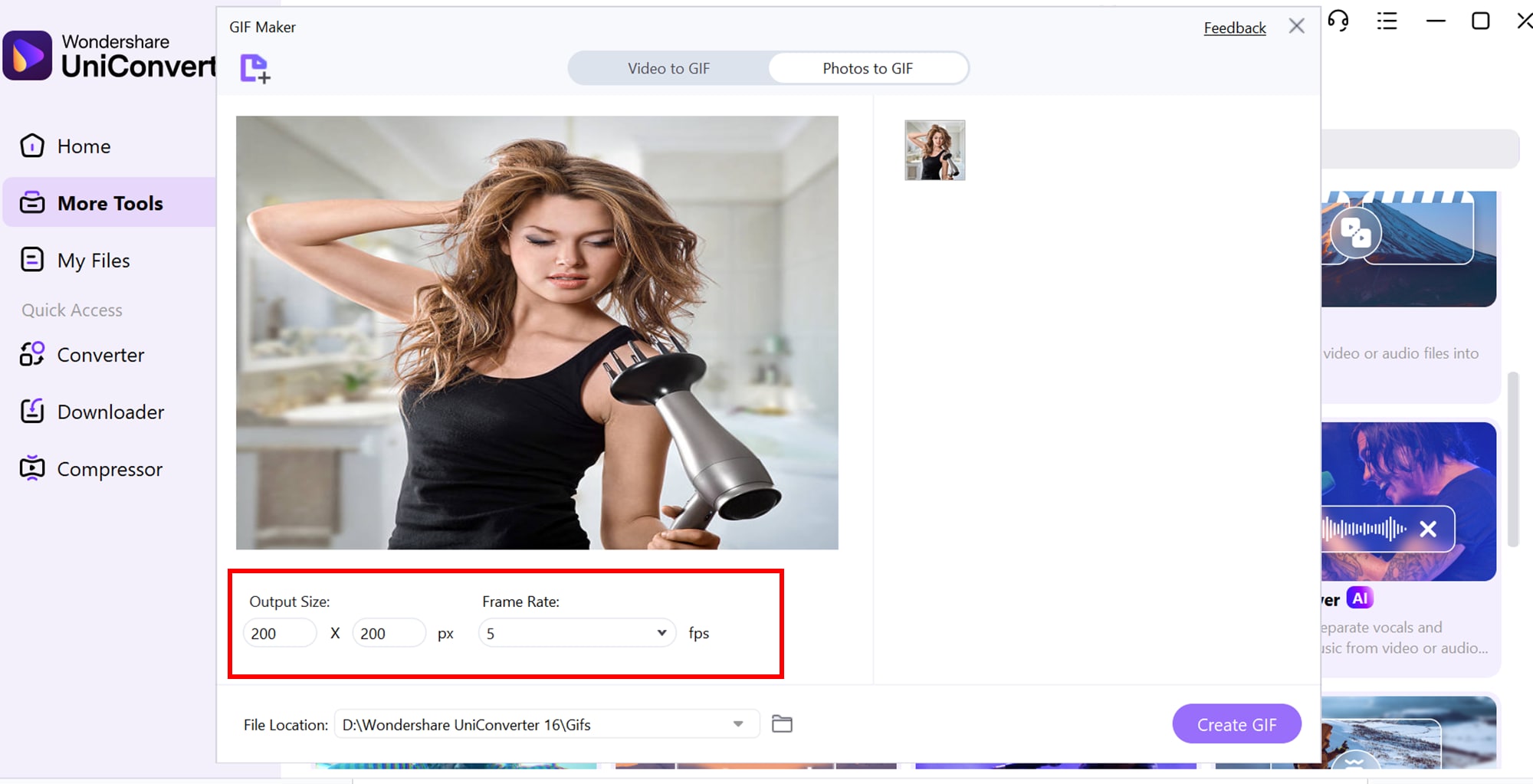Open the vocal remover AI tool card

click(x=1409, y=548)
